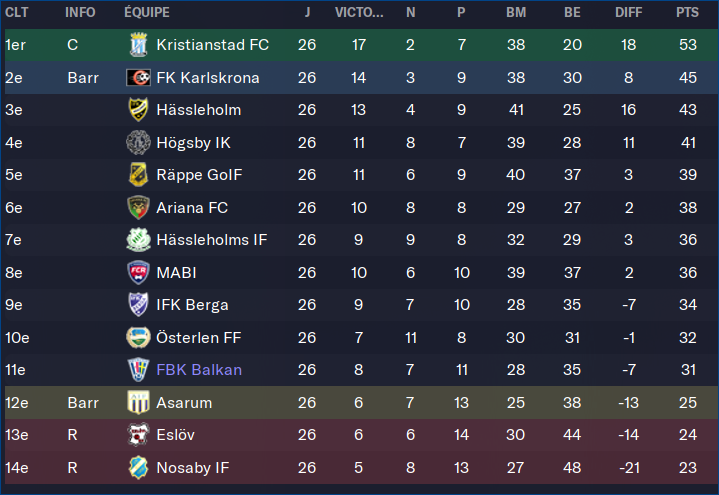Open the IFK Berga team page
This screenshot has height=495, width=719.
tap(192, 305)
